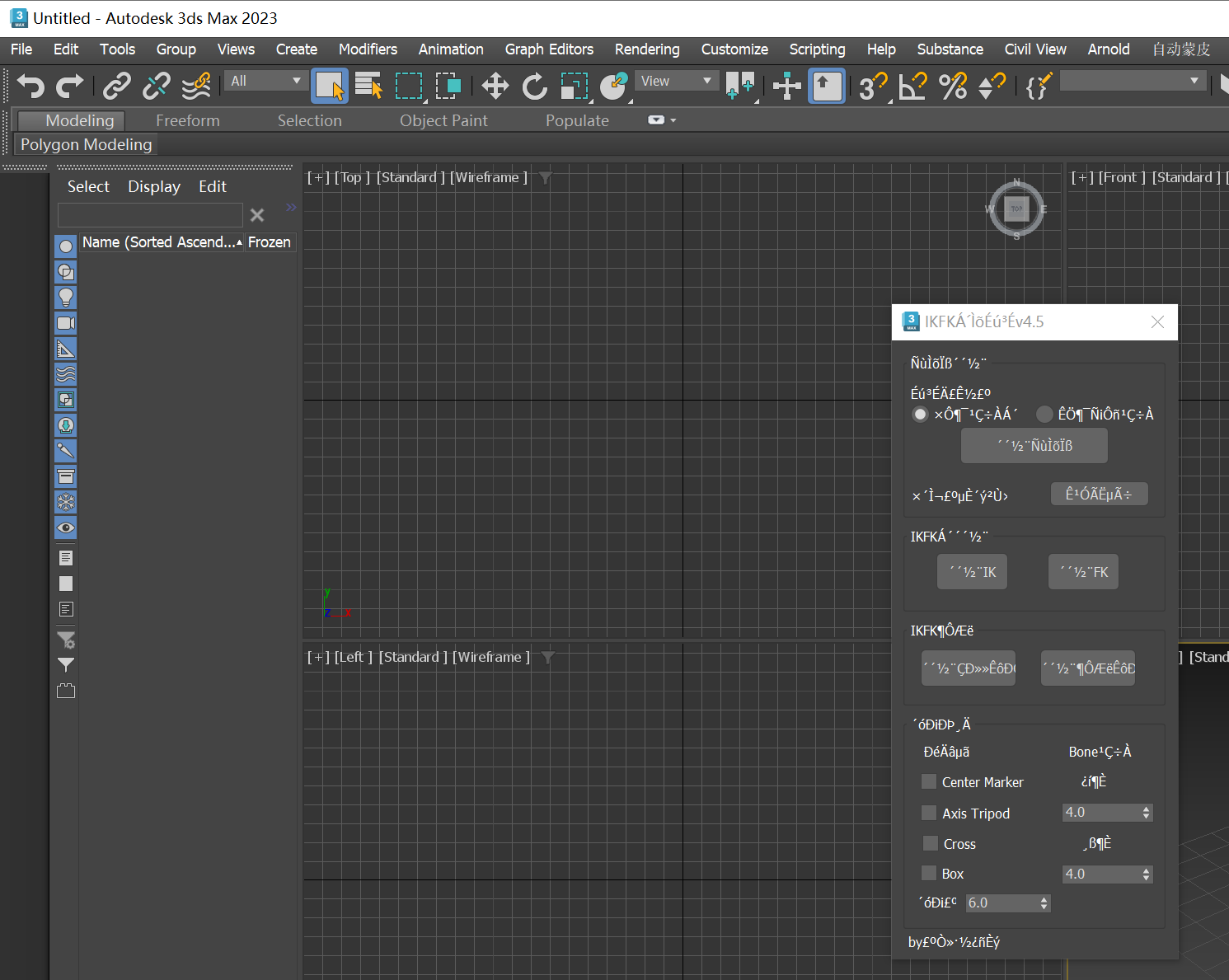Toggle the Percent Snap icon
This screenshot has width=1229, height=980.
coord(953,86)
